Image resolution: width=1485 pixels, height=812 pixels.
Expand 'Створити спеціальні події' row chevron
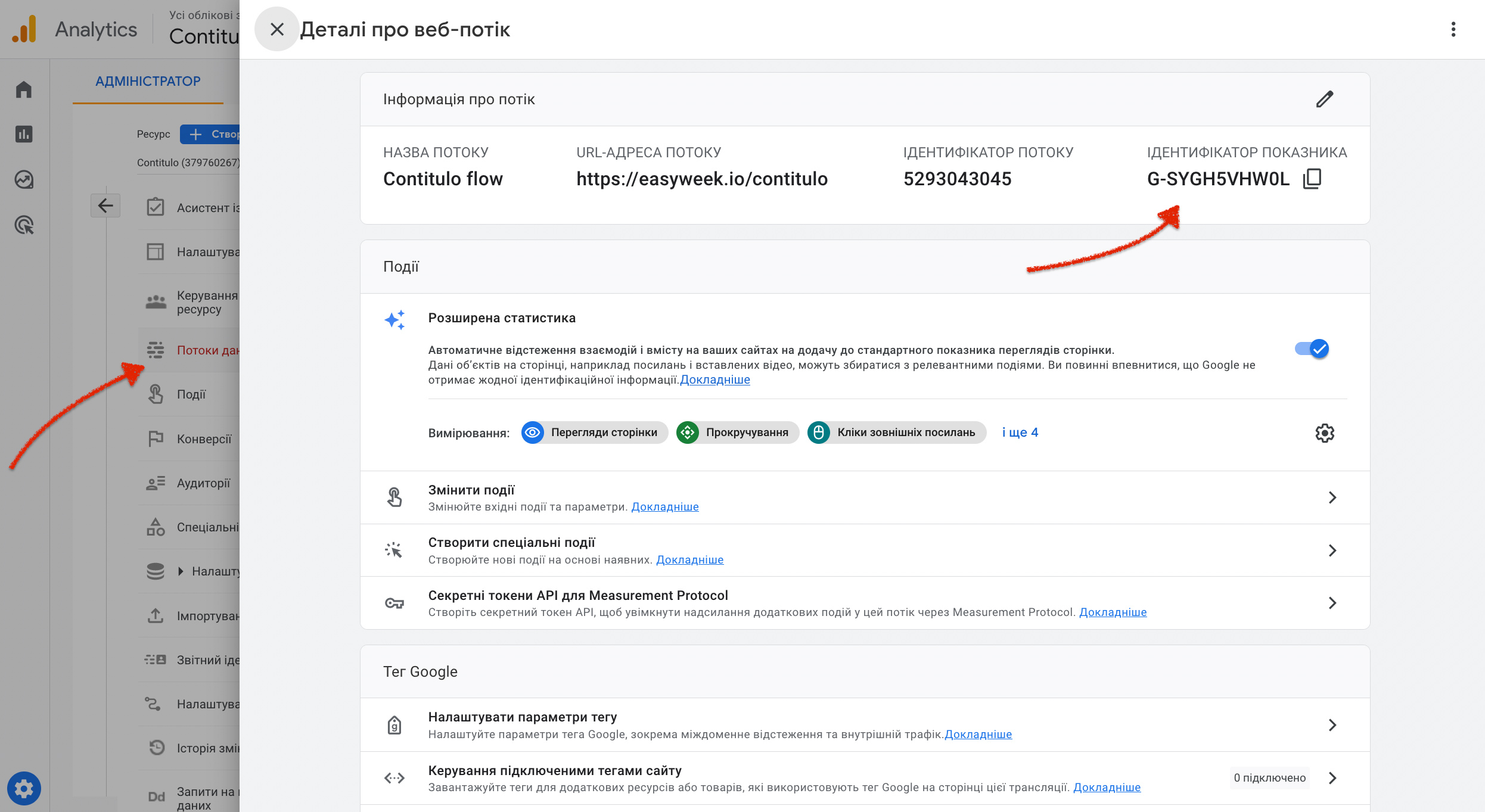1332,550
